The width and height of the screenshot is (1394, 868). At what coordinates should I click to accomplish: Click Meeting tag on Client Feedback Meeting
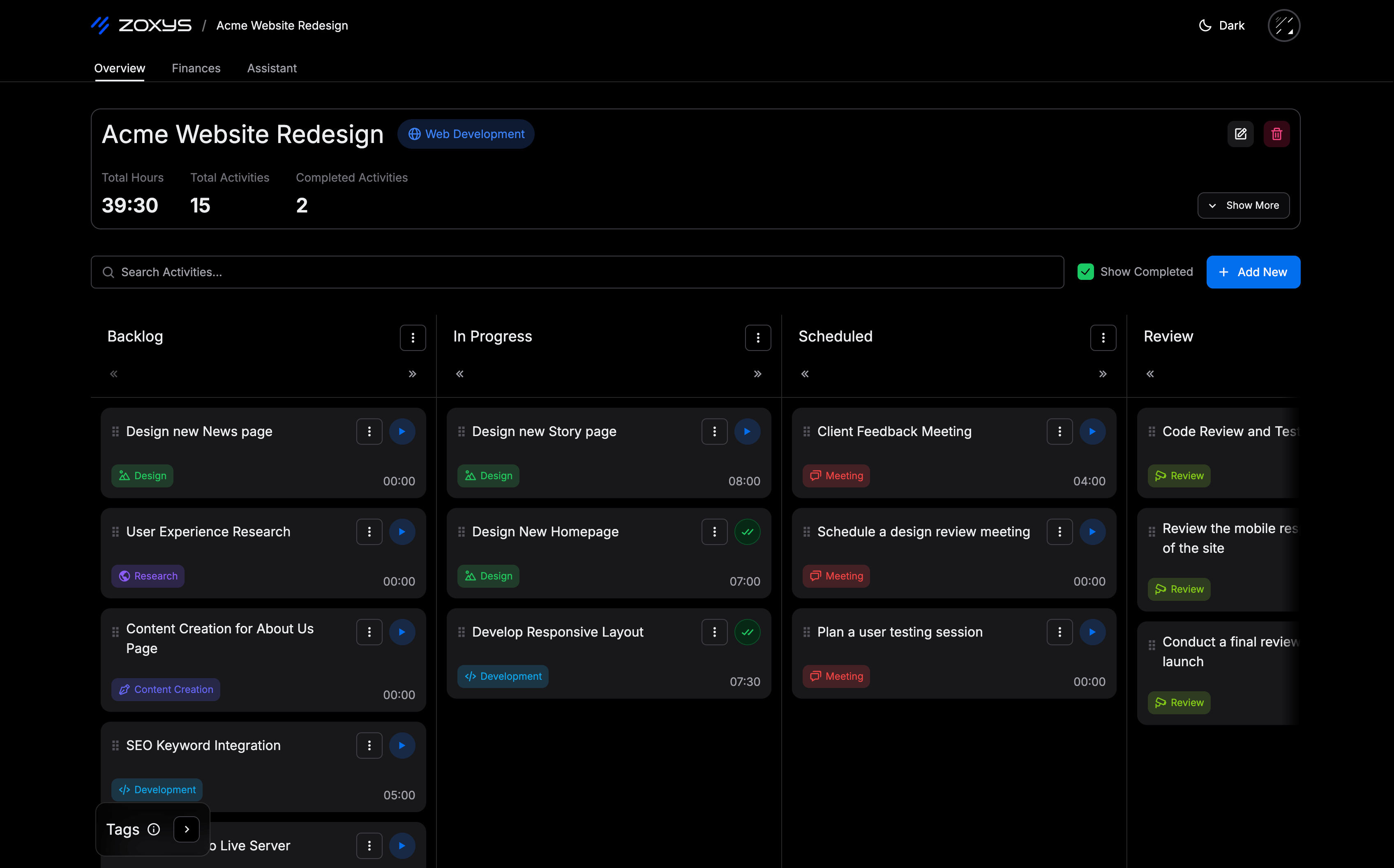[836, 476]
